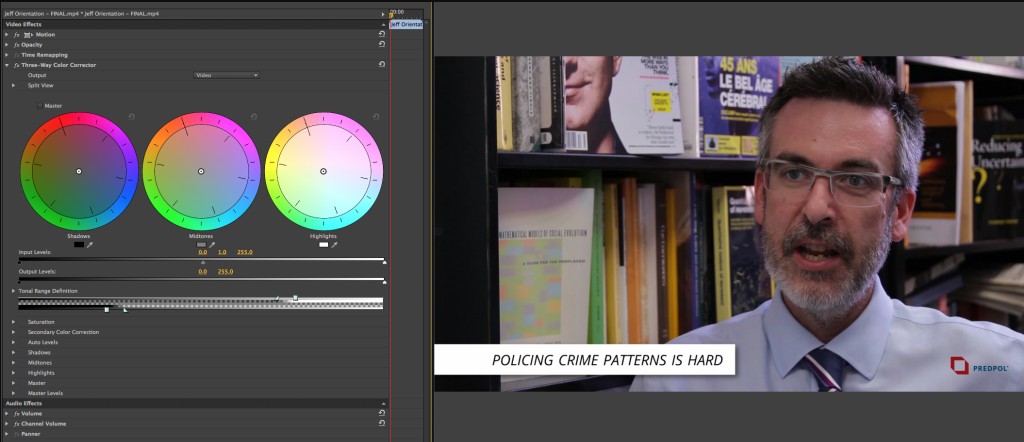Reset the Channel Volume audio effect

tap(381, 423)
